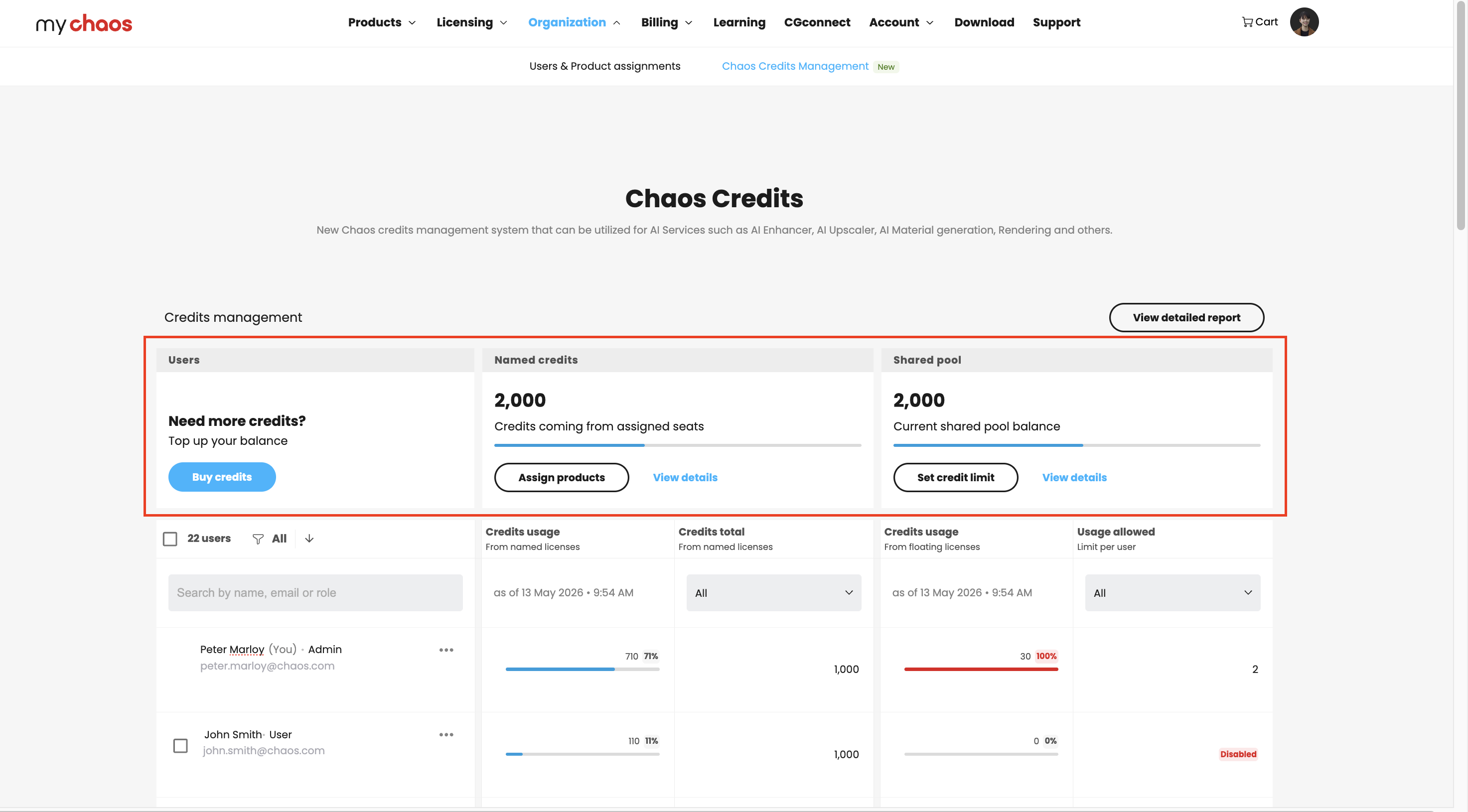Open the shopping Cart
Screen dimensions: 1468x812
(x=1259, y=22)
